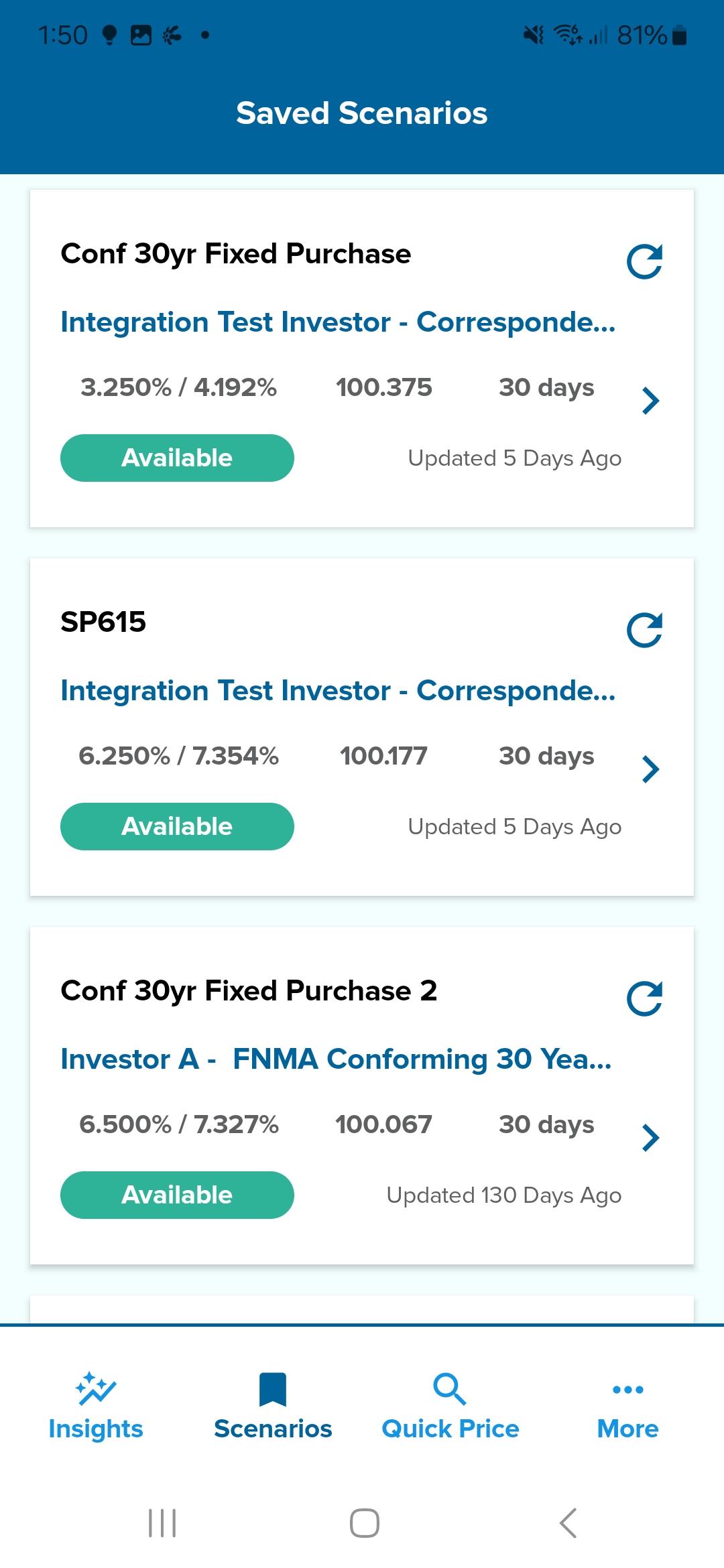The width and height of the screenshot is (724, 1568).
Task: Refresh the SP615 scenario pricing
Action: [x=644, y=630]
